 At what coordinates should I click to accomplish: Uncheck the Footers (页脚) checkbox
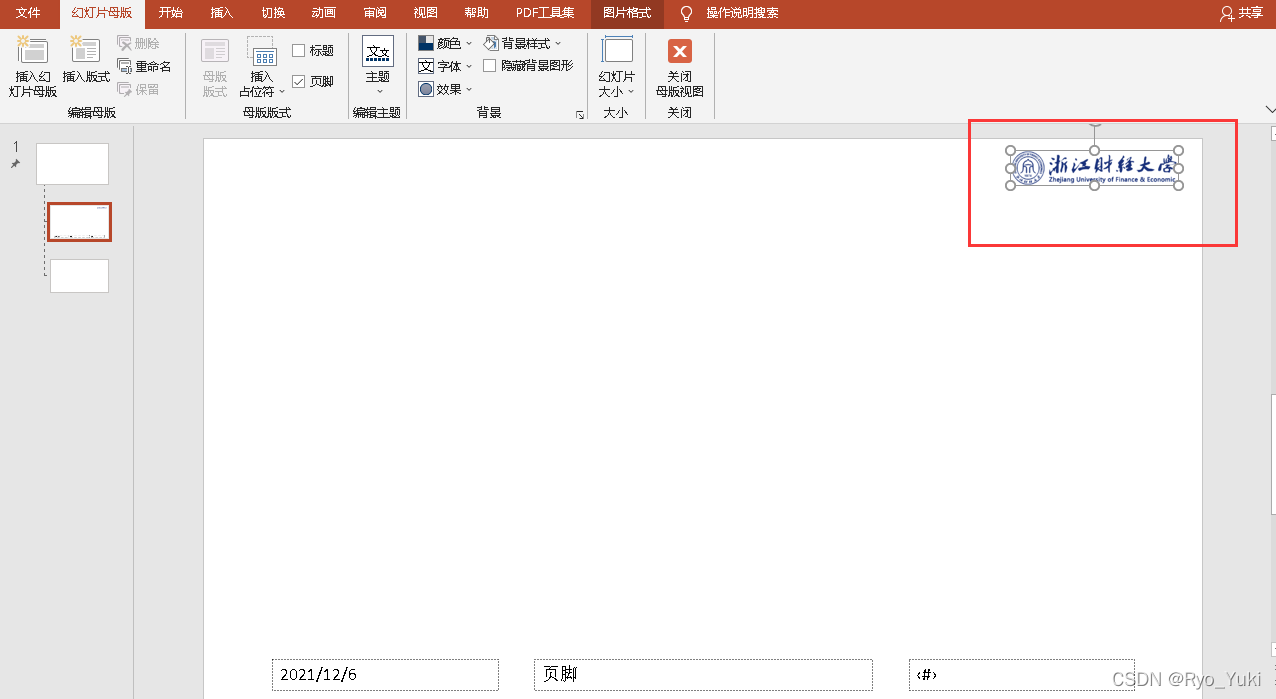pyautogui.click(x=298, y=82)
